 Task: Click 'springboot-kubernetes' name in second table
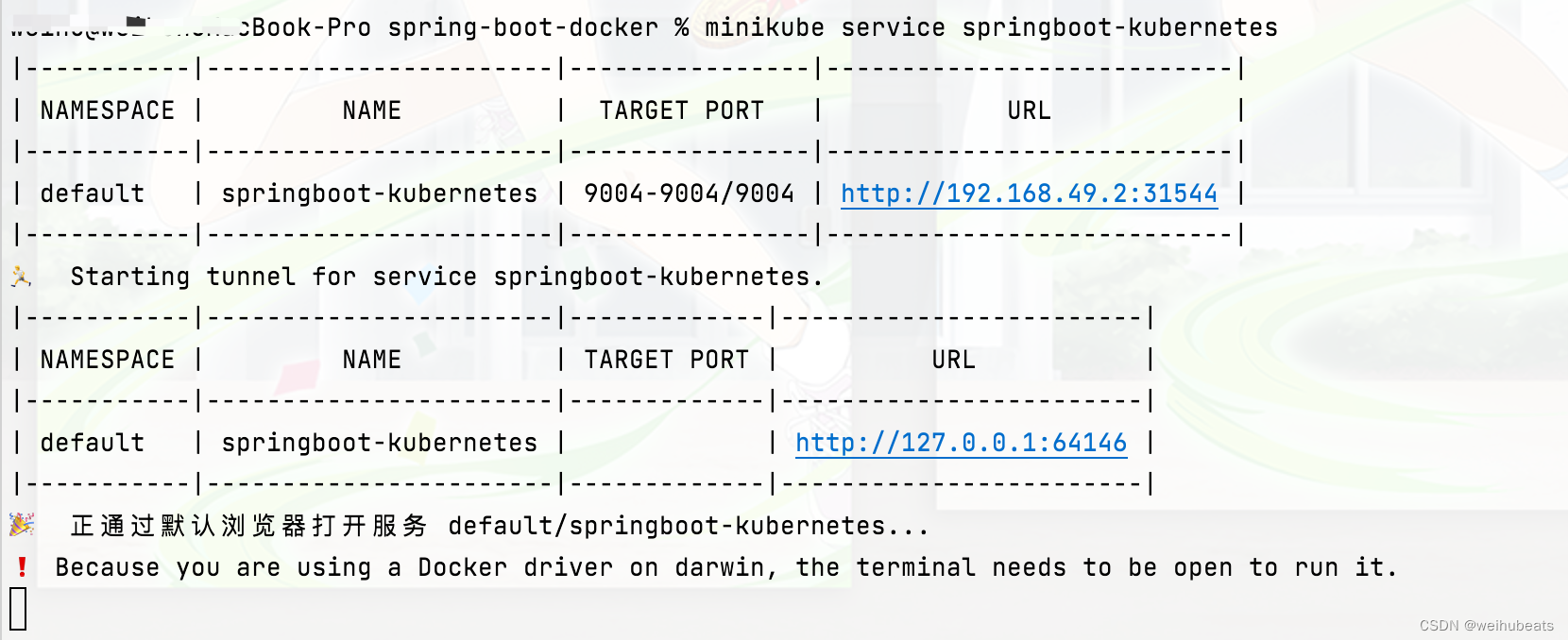(x=379, y=443)
